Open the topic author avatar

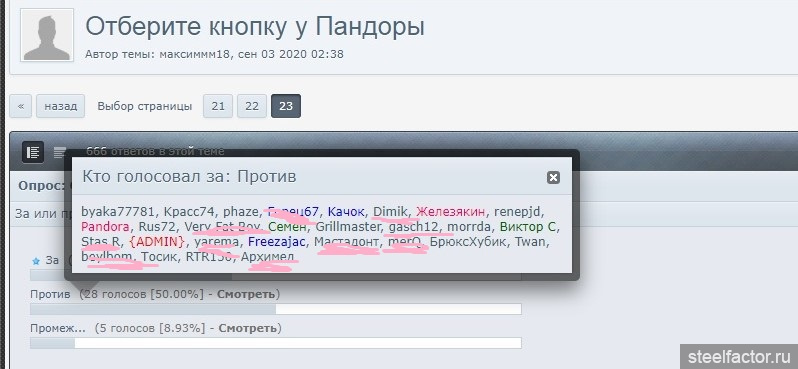(47, 35)
